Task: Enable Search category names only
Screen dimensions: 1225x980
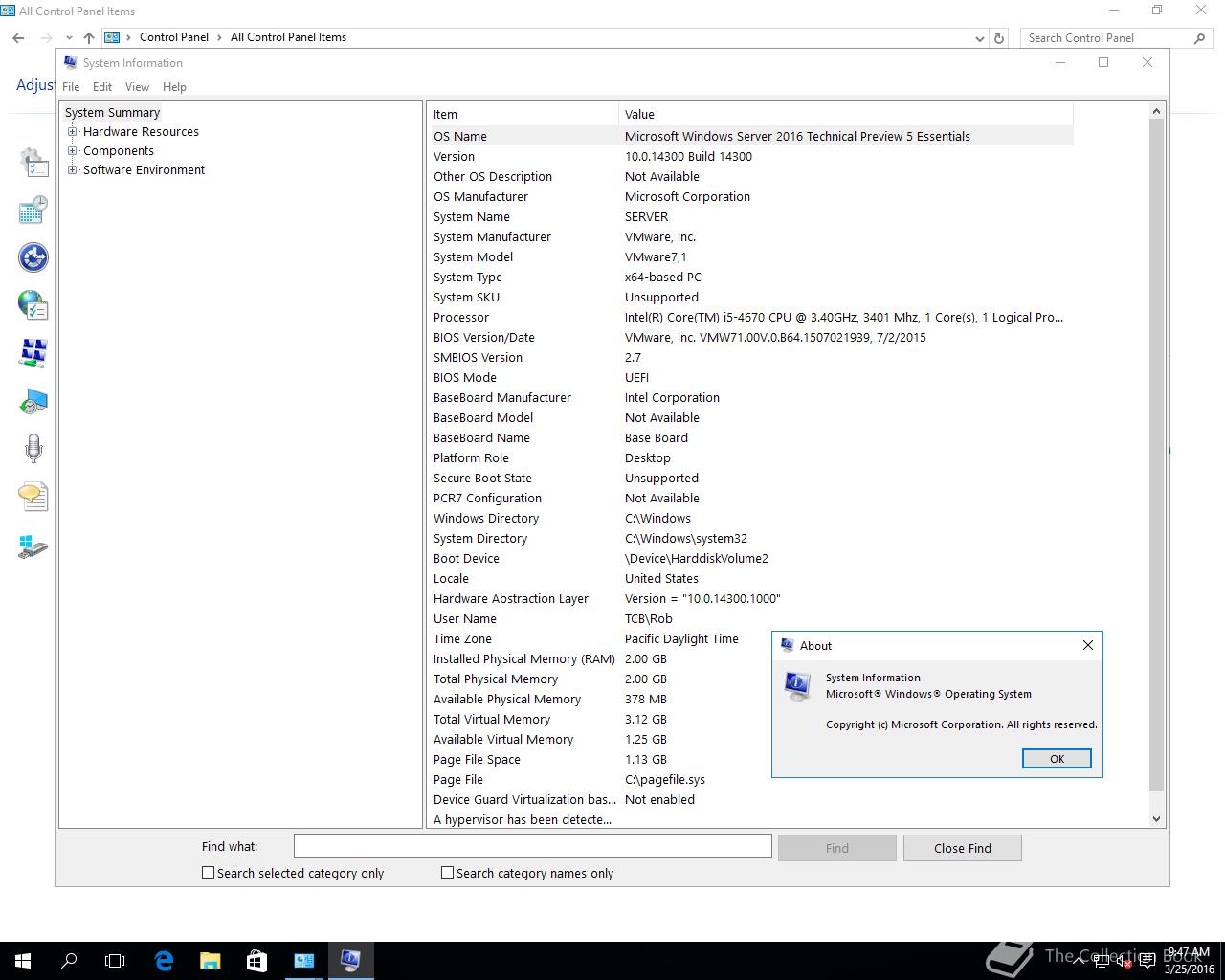Action: (x=447, y=873)
